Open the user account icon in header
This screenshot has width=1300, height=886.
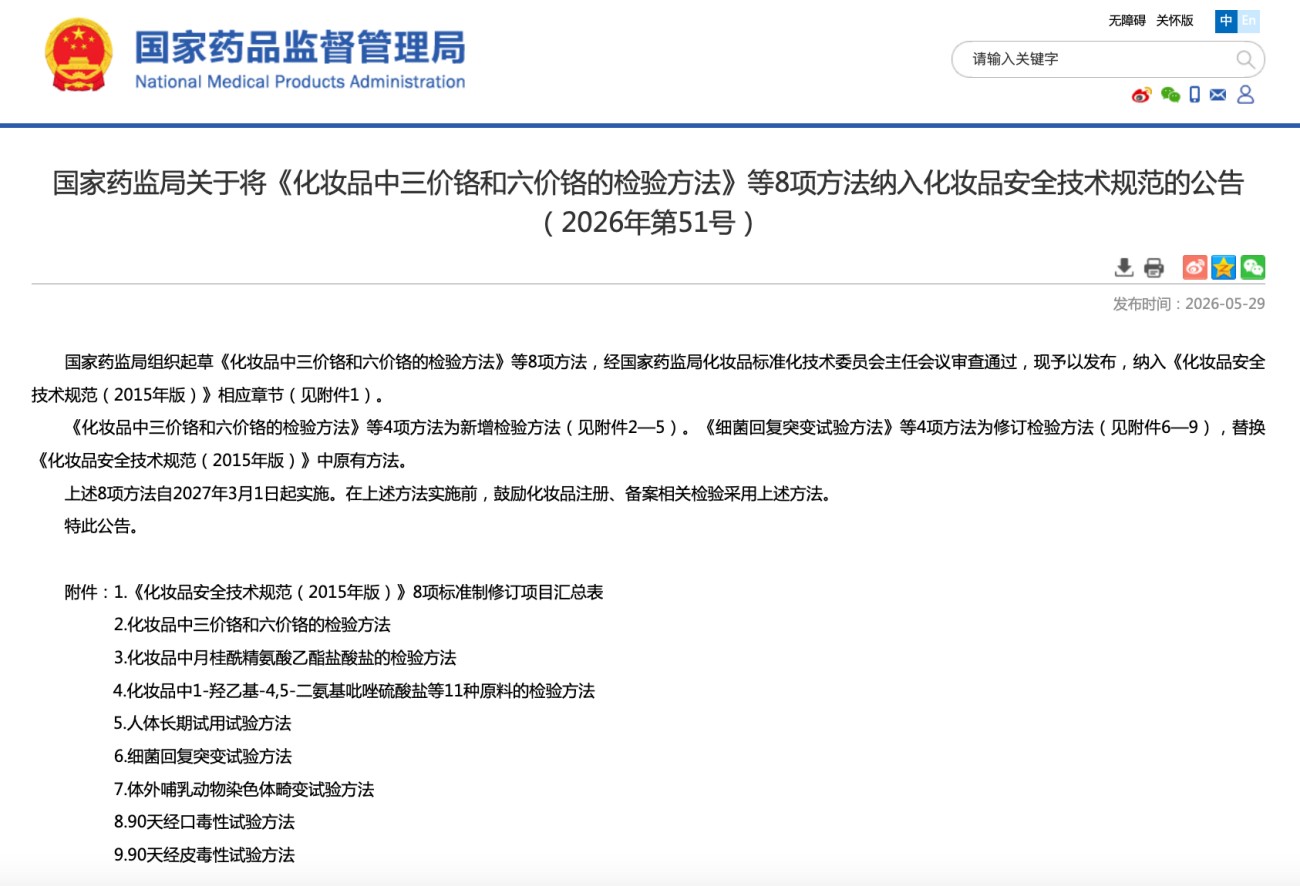click(1246, 95)
